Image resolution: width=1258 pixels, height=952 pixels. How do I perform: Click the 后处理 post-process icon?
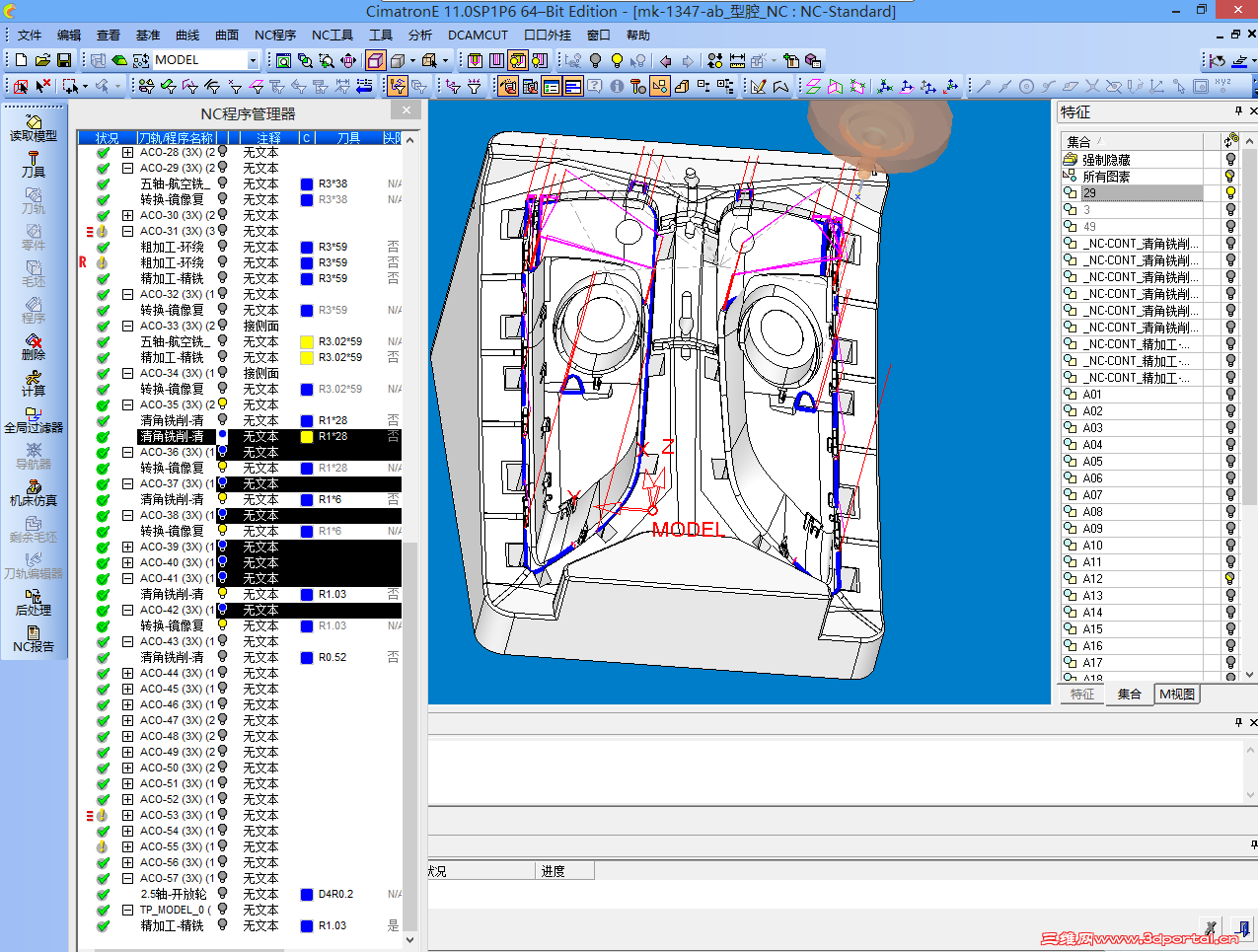click(x=34, y=602)
